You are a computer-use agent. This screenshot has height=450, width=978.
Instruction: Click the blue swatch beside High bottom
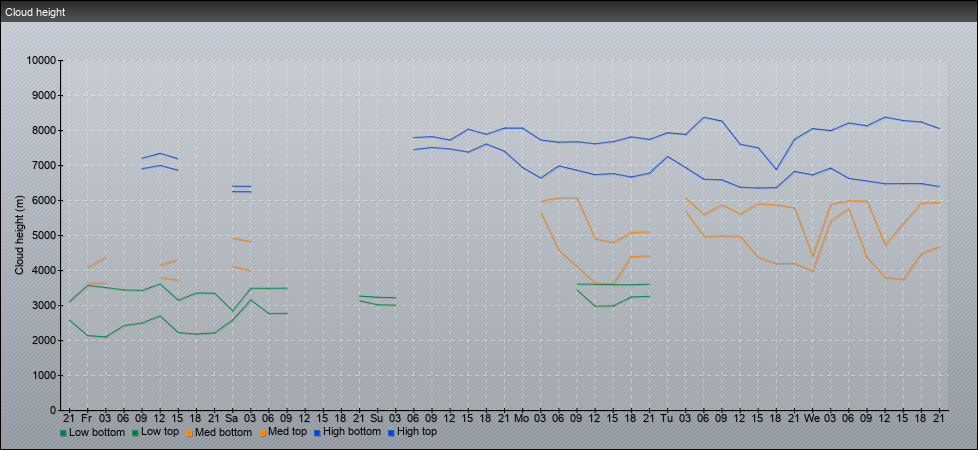(x=319, y=433)
